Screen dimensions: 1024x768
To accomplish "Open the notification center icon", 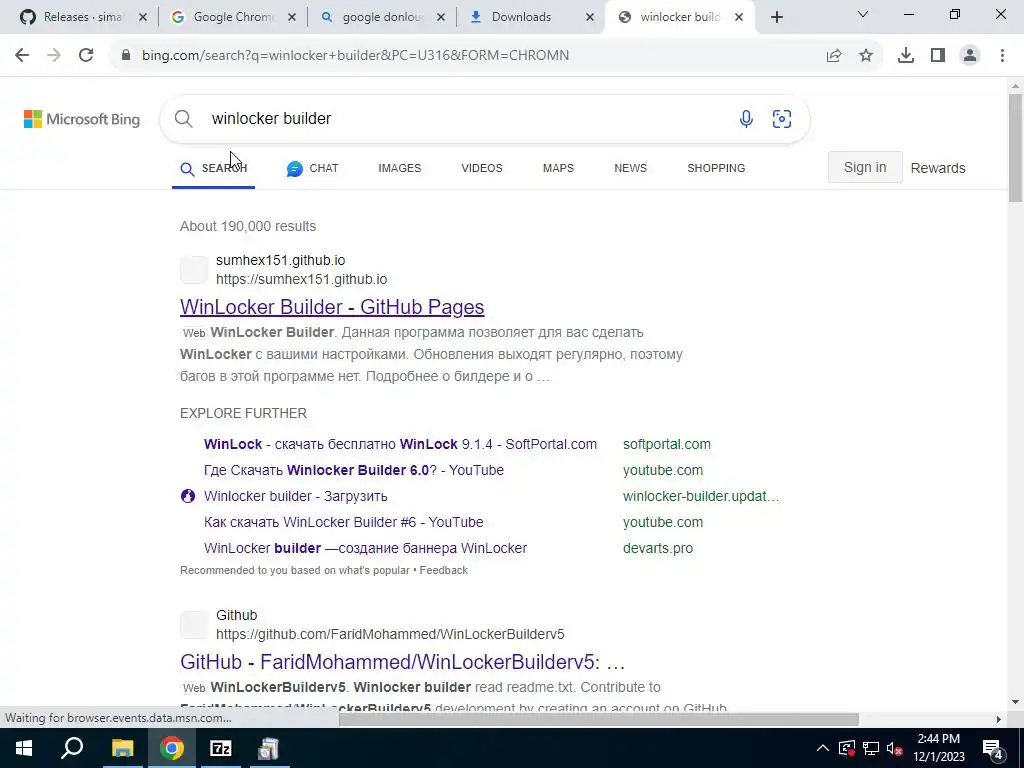I will pos(993,748).
